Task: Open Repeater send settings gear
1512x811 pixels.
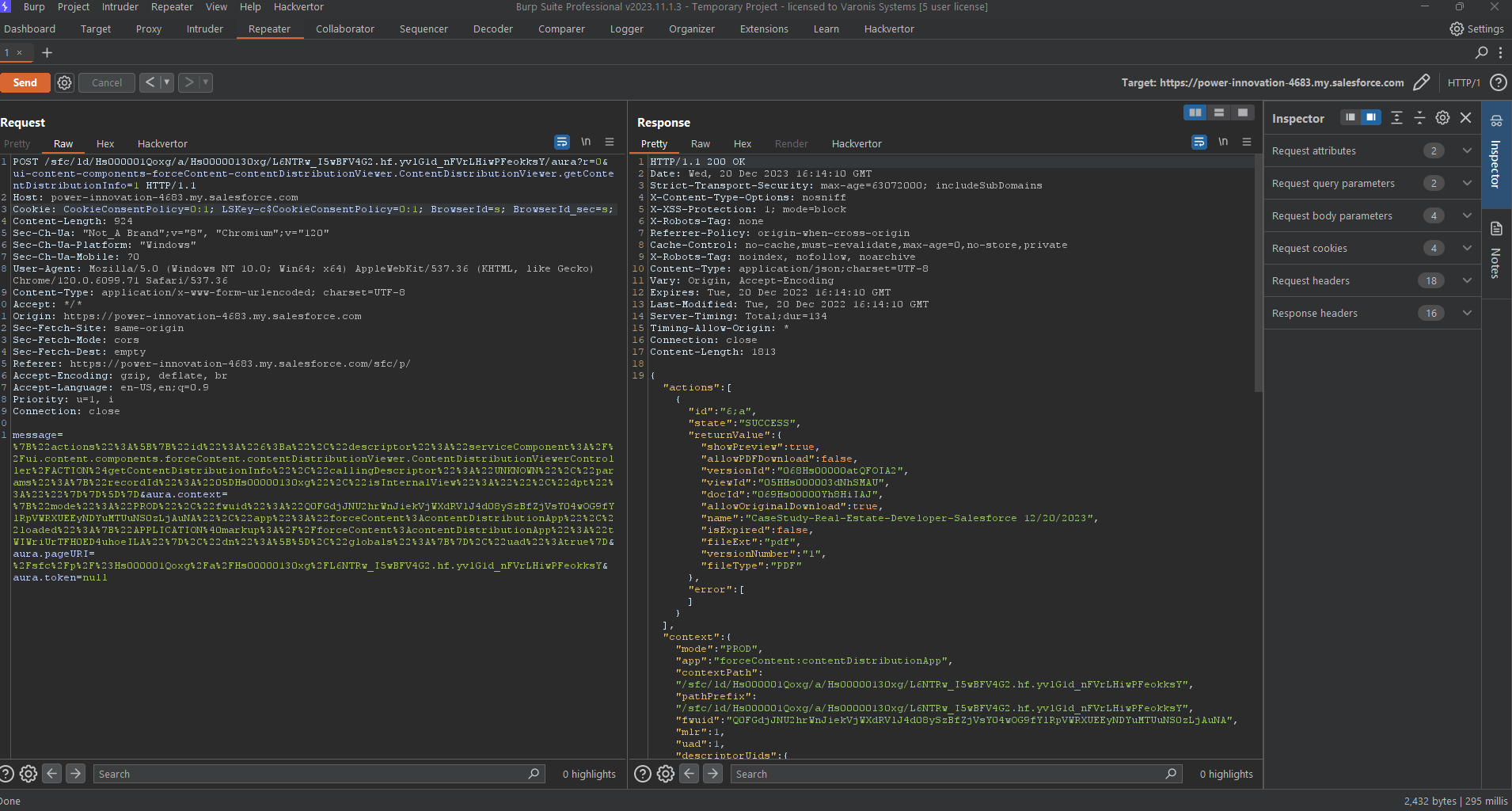Action: (65, 82)
